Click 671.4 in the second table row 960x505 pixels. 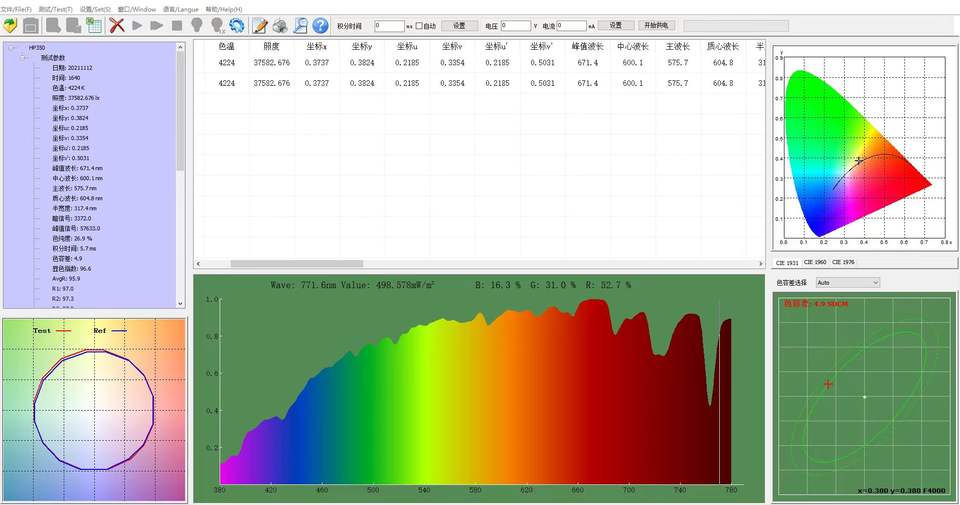click(x=588, y=83)
